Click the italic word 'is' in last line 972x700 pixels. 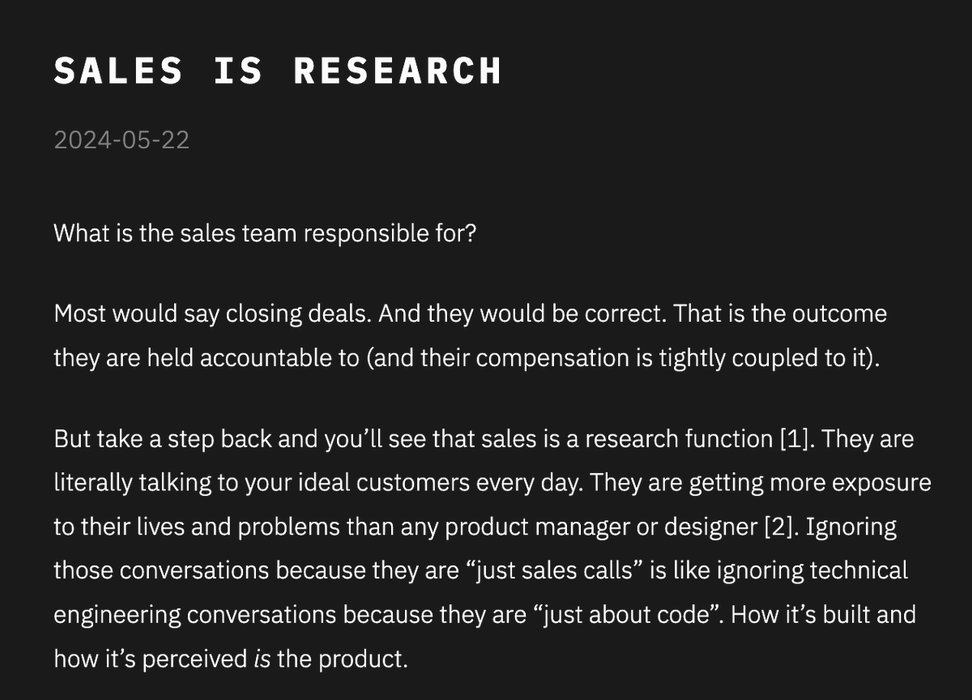point(262,658)
